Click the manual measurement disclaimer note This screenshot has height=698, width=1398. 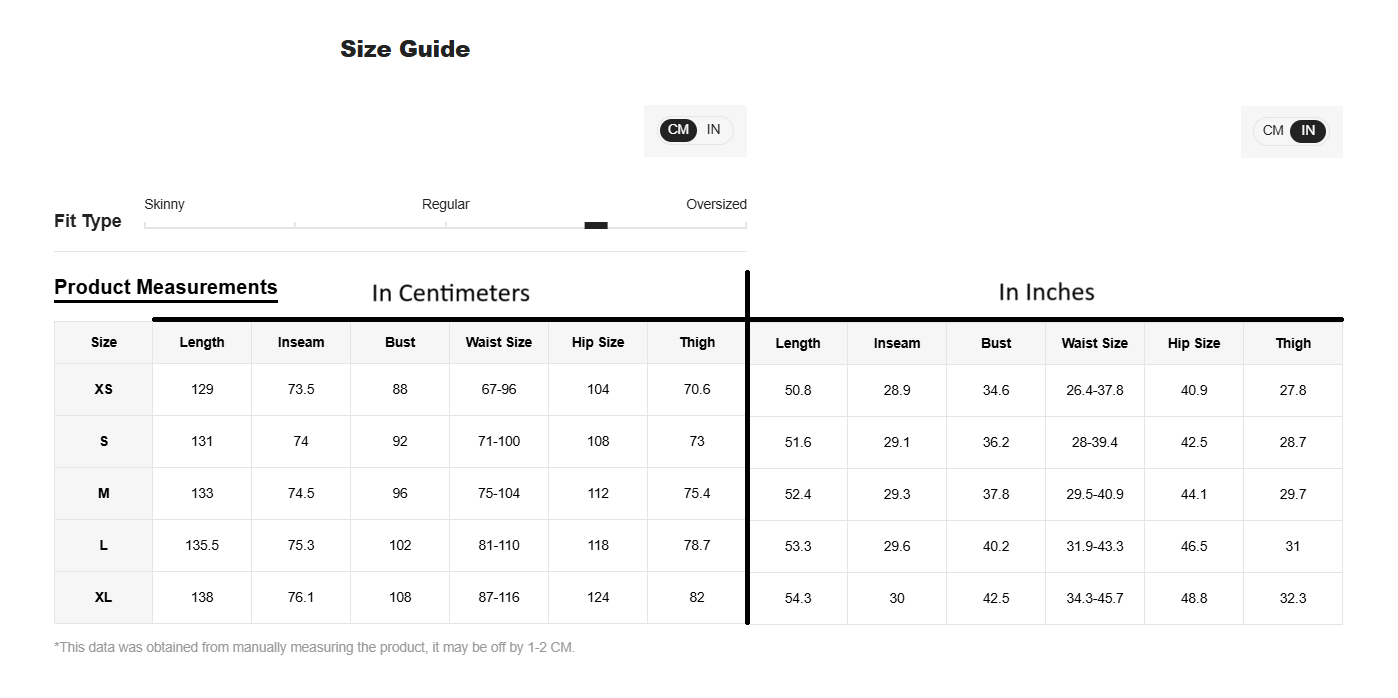[x=314, y=647]
